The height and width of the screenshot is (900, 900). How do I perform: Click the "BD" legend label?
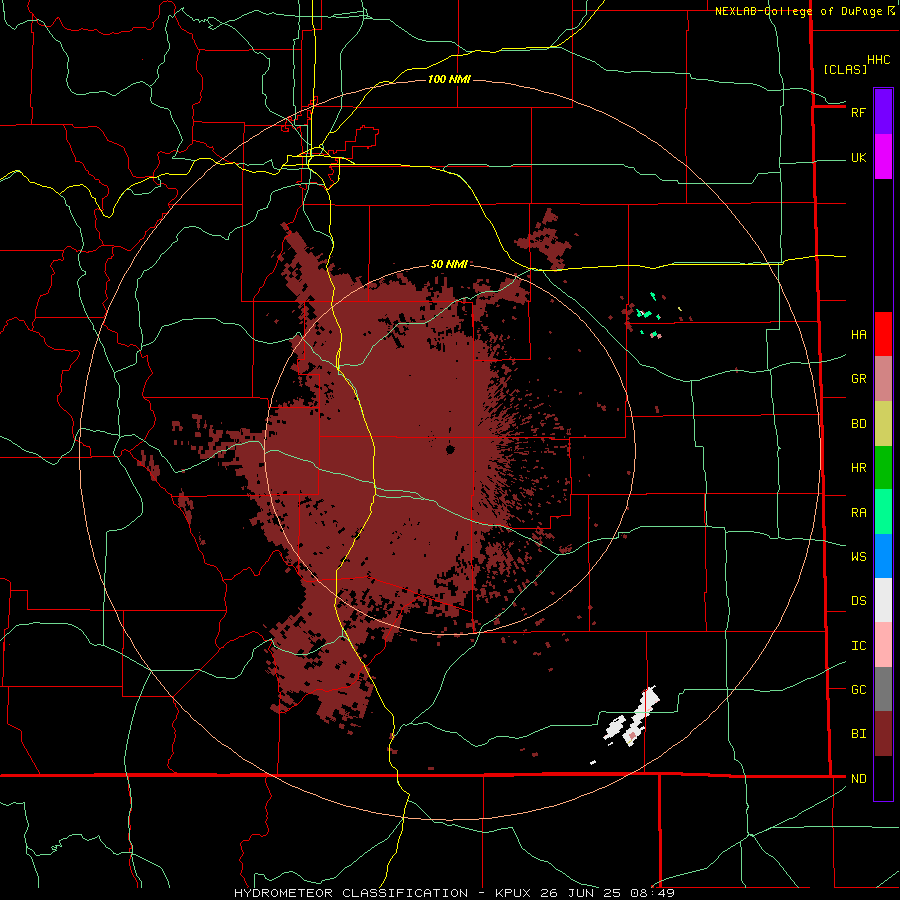coord(858,424)
